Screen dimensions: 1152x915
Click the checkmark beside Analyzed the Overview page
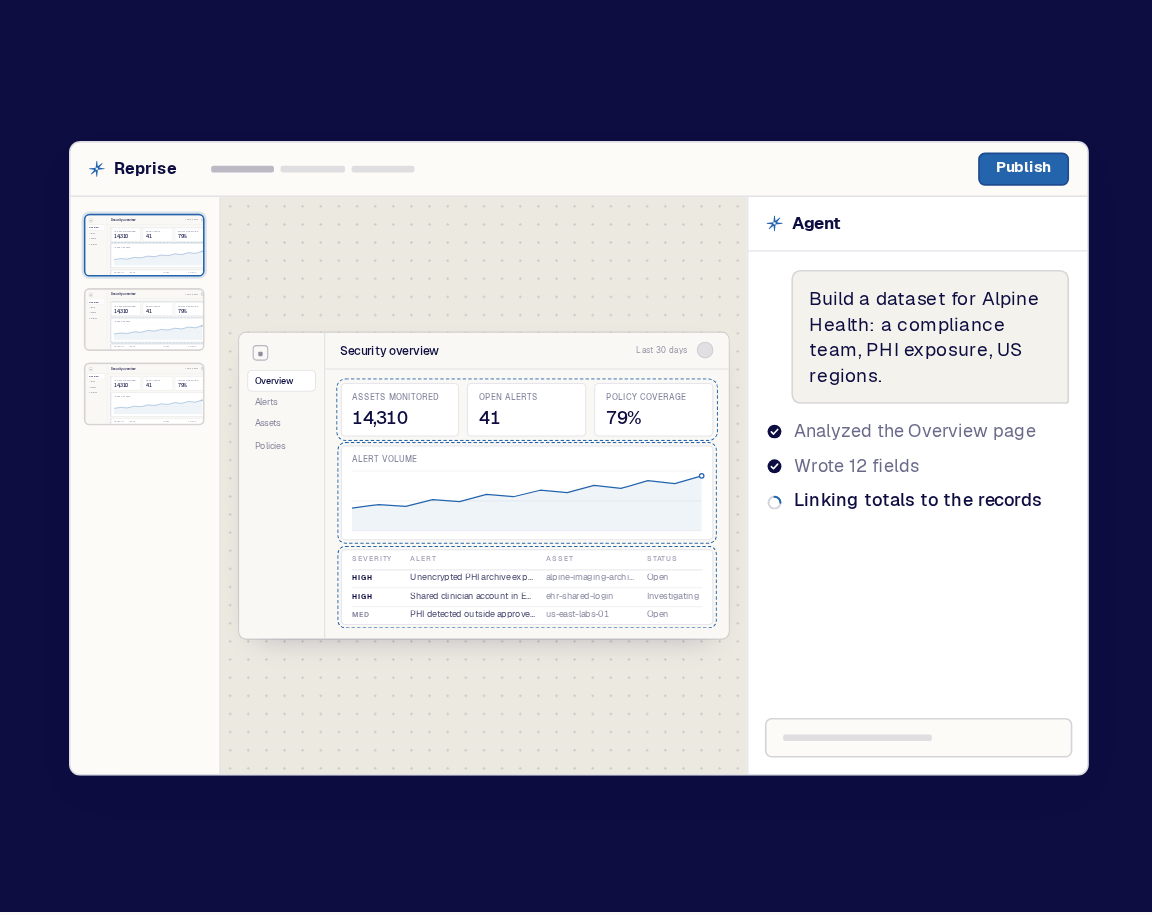pyautogui.click(x=774, y=431)
